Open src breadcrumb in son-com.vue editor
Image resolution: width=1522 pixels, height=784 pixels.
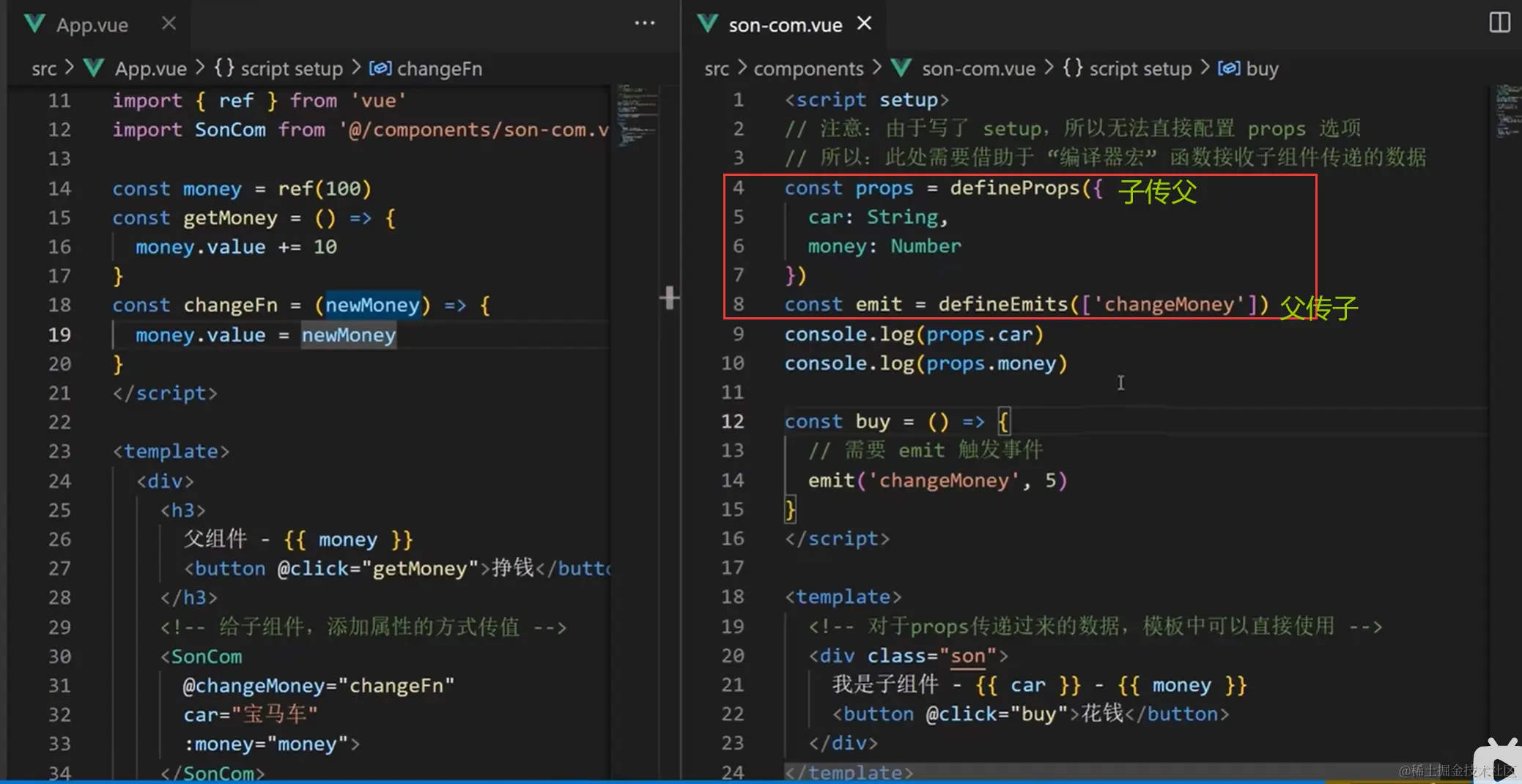coord(717,69)
